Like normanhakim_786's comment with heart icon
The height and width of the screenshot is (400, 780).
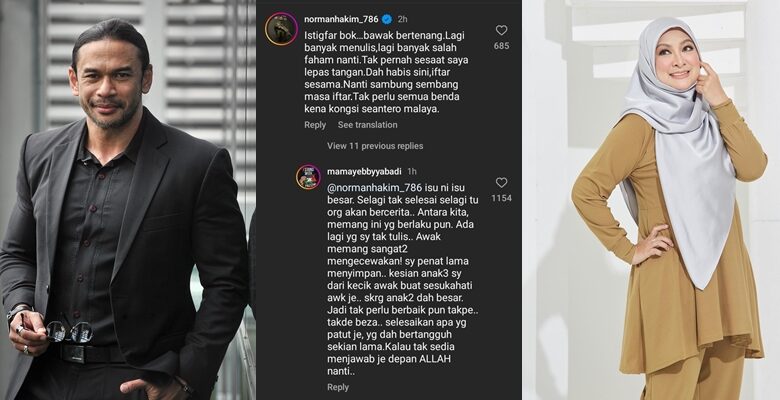pyautogui.click(x=501, y=30)
